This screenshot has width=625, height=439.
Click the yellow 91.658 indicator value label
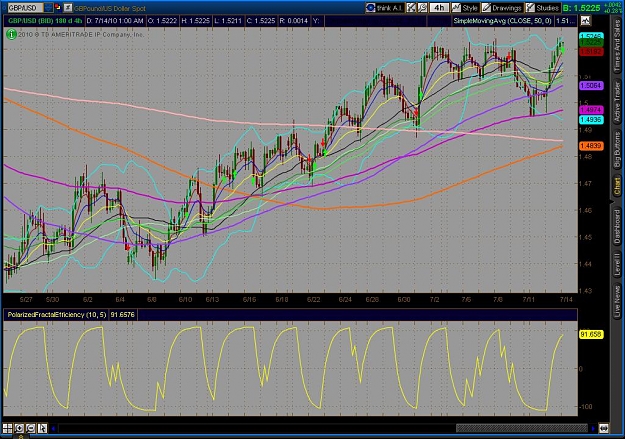(591, 334)
